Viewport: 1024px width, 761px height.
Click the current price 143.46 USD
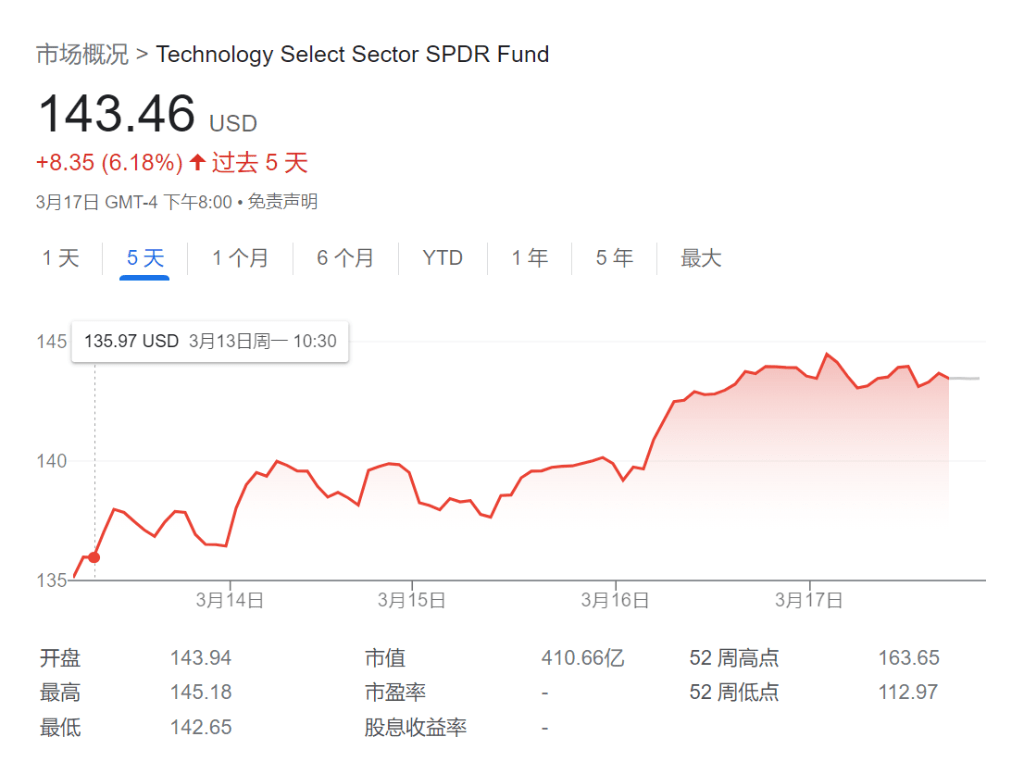coord(116,114)
